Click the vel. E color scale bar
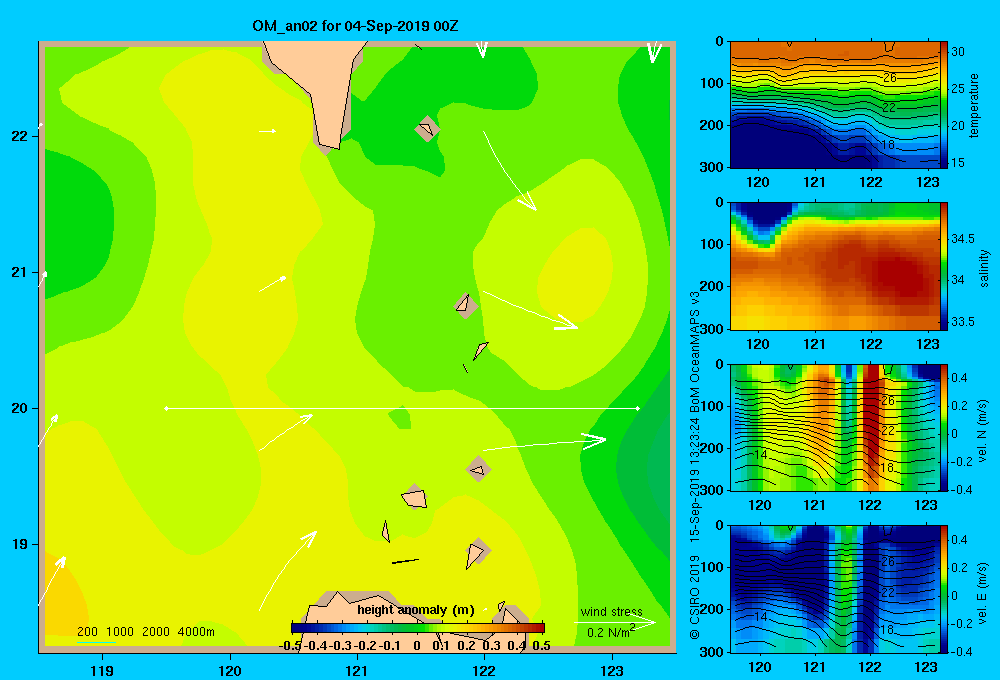Viewport: 1000px width, 680px height. (944, 588)
